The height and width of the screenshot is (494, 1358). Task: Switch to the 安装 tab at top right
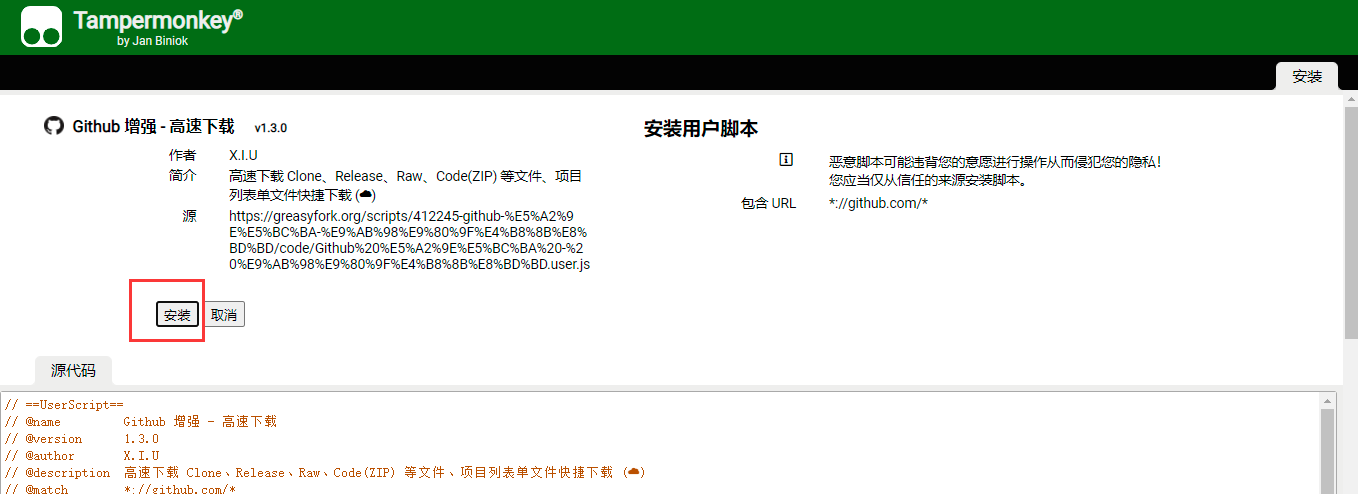click(x=1307, y=76)
